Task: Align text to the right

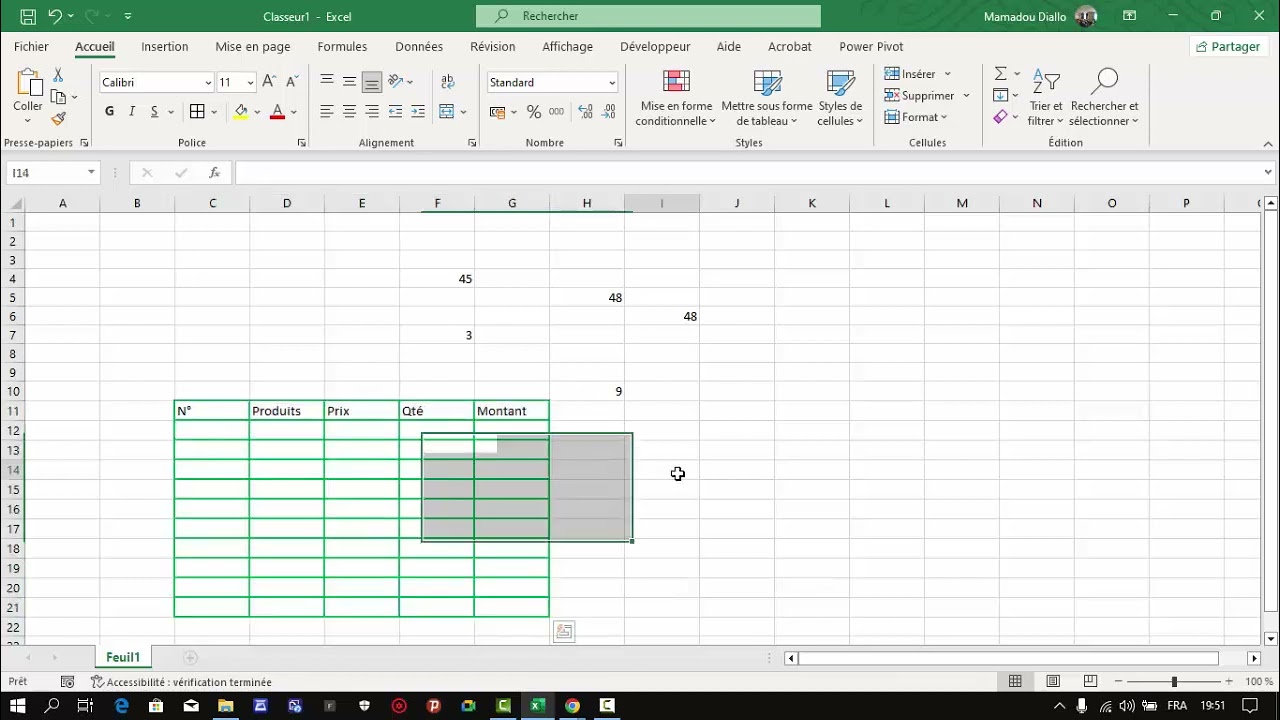Action: [x=372, y=112]
